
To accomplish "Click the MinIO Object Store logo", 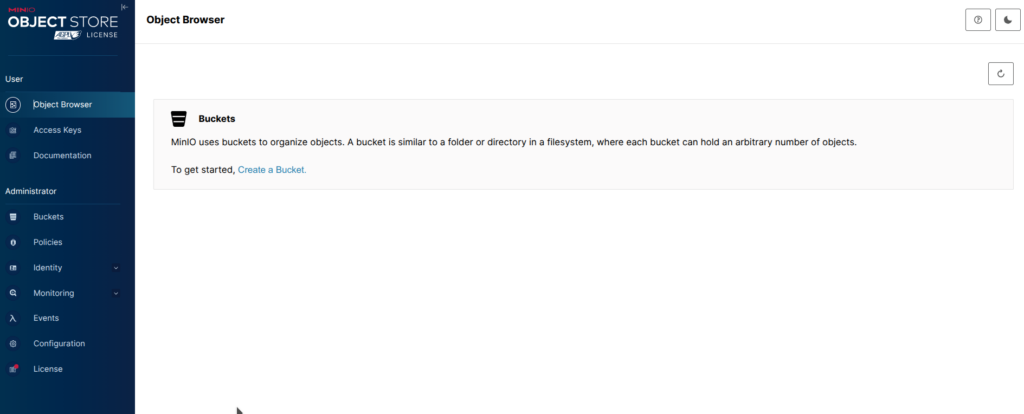I will [62, 21].
